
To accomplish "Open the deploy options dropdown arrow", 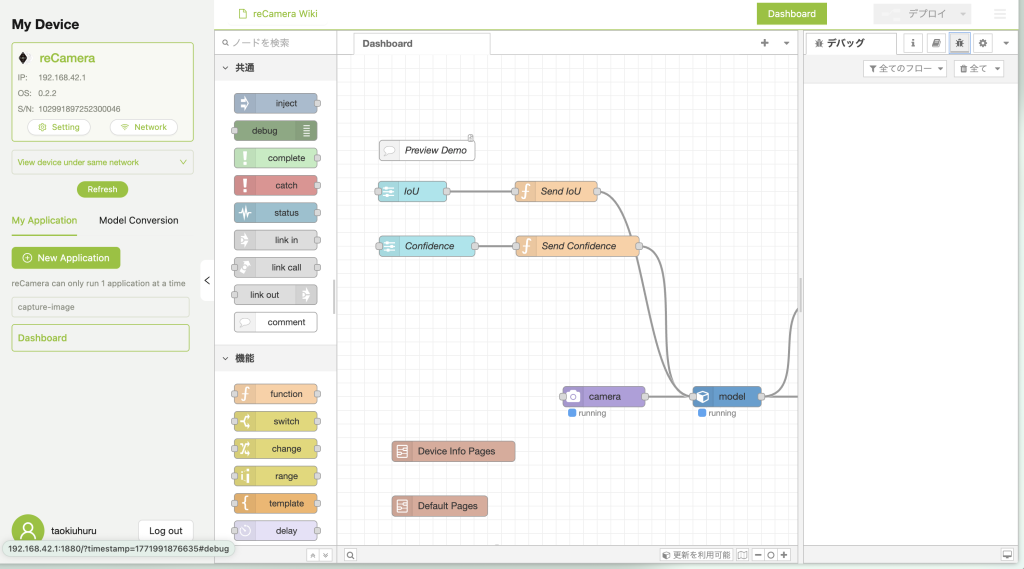I will (963, 14).
